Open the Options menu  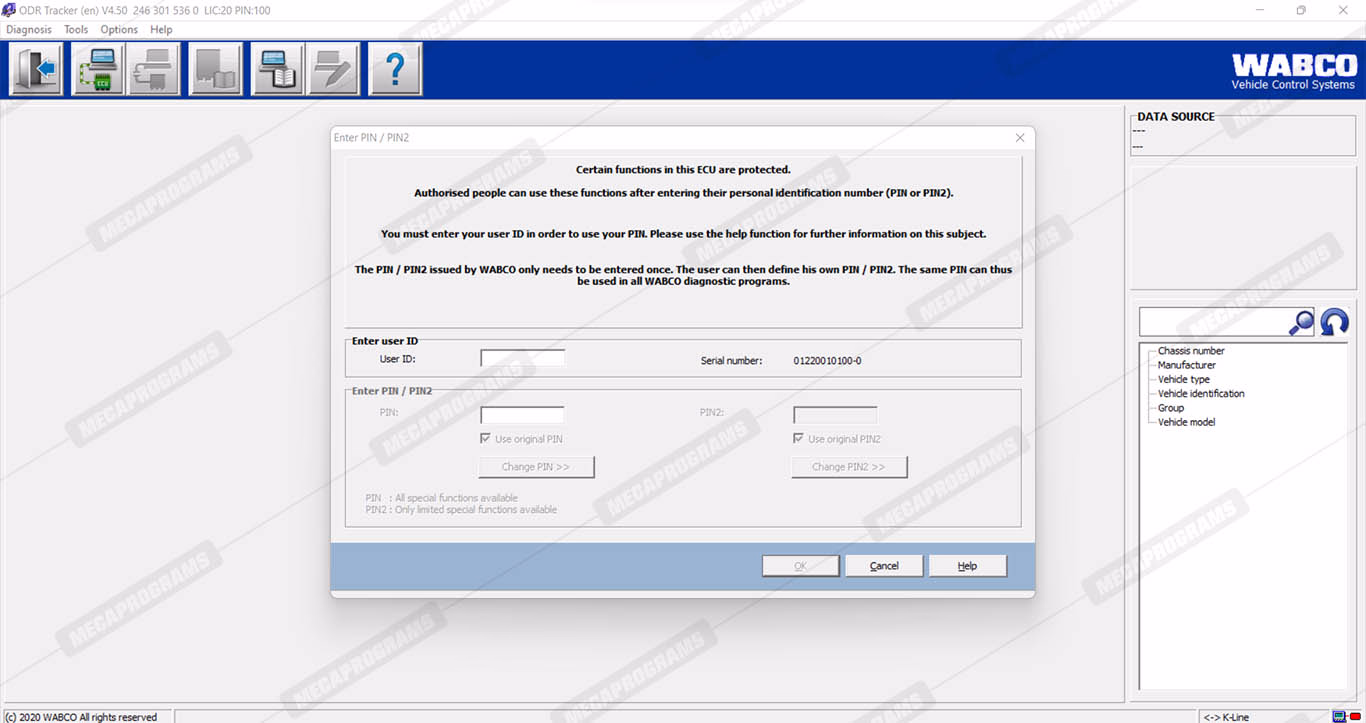(x=119, y=30)
